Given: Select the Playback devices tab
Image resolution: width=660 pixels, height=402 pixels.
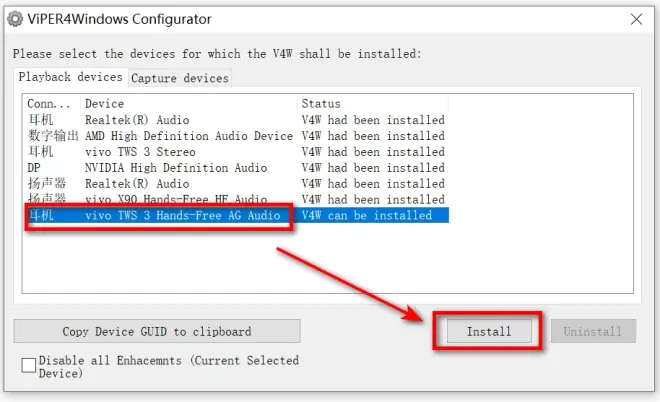Looking at the screenshot, I should click(x=70, y=77).
